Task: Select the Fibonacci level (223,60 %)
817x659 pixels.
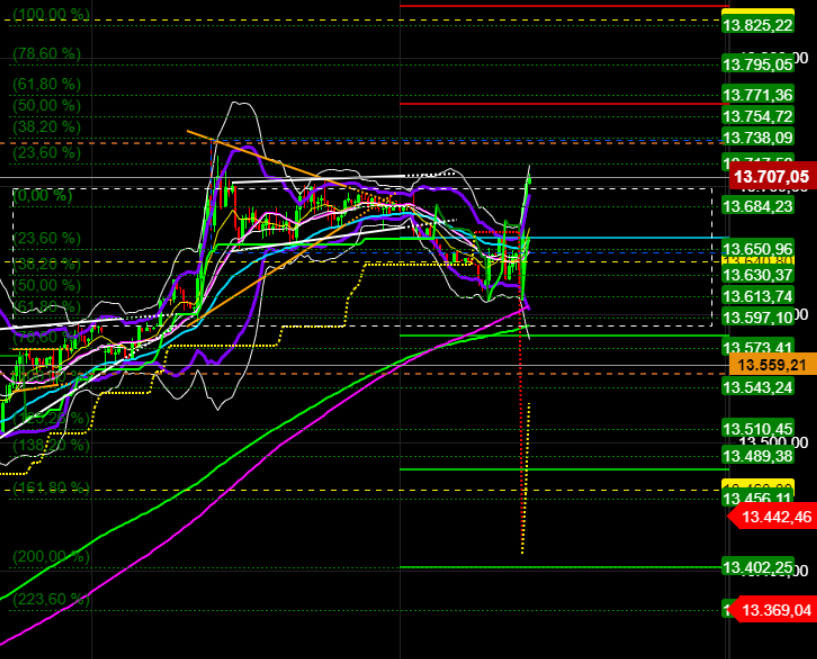Action: coord(52,597)
